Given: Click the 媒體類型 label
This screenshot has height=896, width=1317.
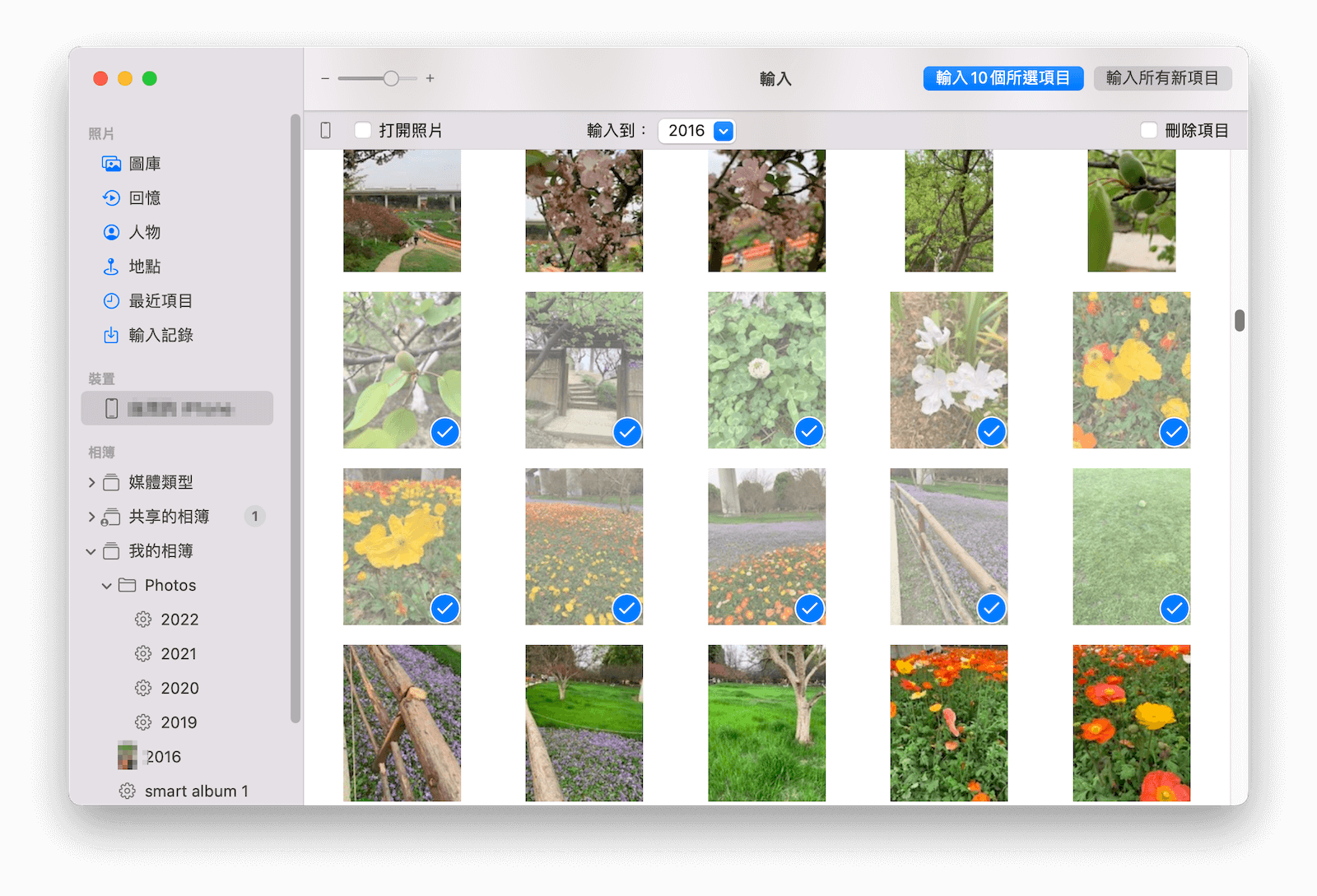Looking at the screenshot, I should (x=161, y=482).
